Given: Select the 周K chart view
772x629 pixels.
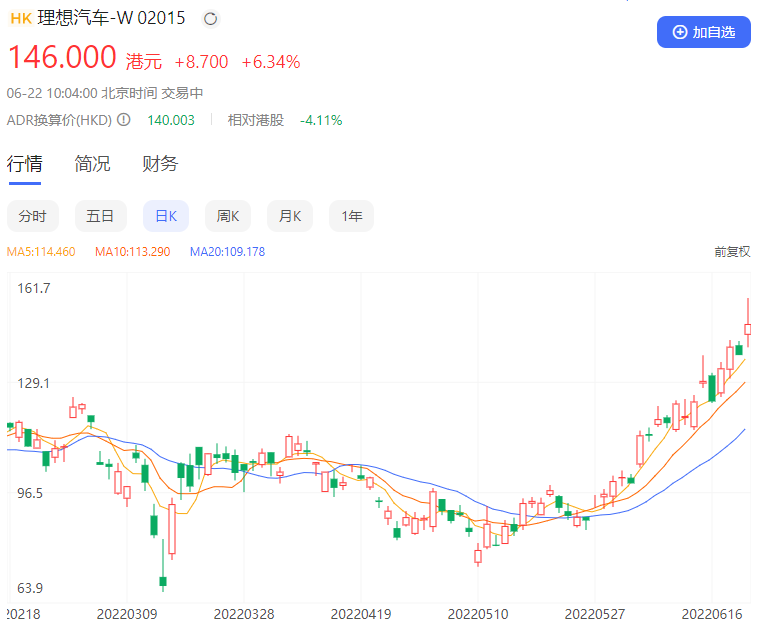Looking at the screenshot, I should [228, 216].
